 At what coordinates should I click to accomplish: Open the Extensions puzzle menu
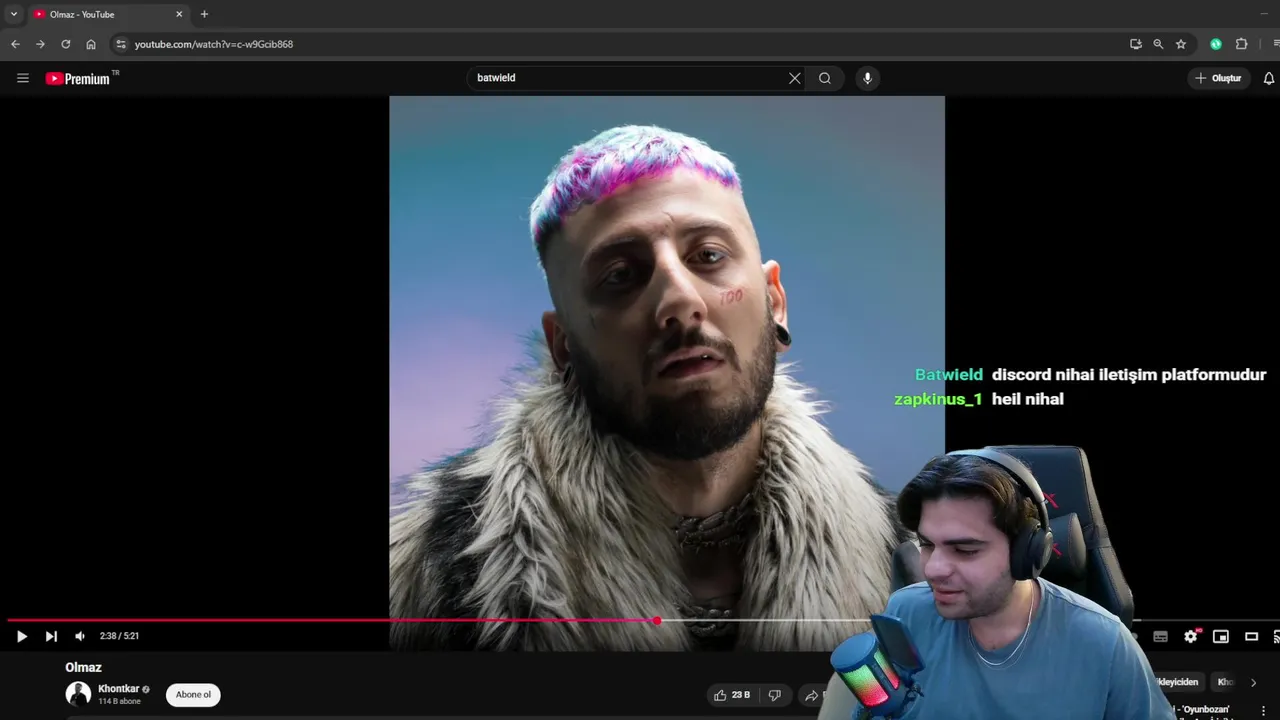tap(1242, 44)
